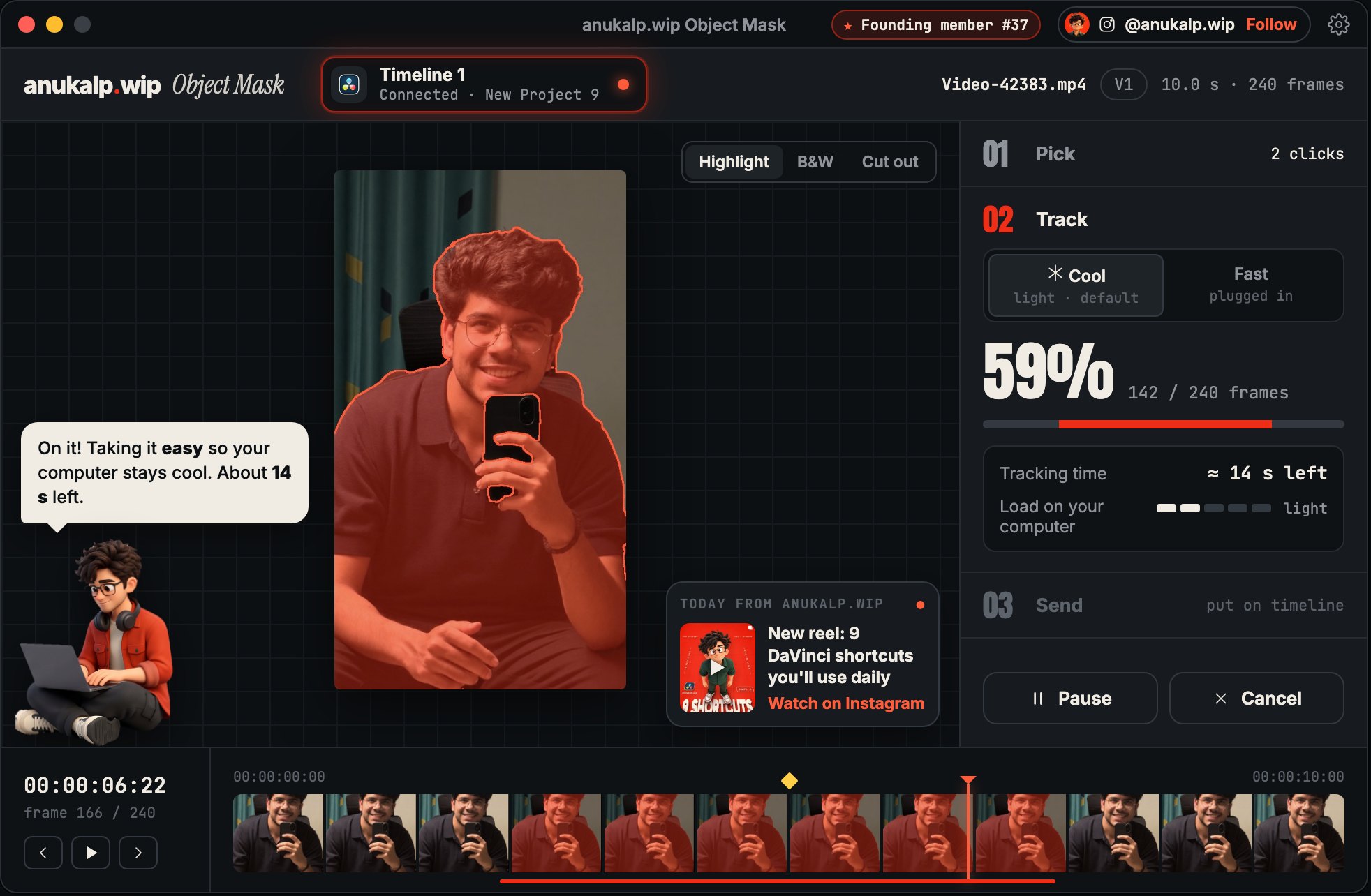Step back one frame with left arrow
The image size is (1371, 896).
click(x=43, y=852)
